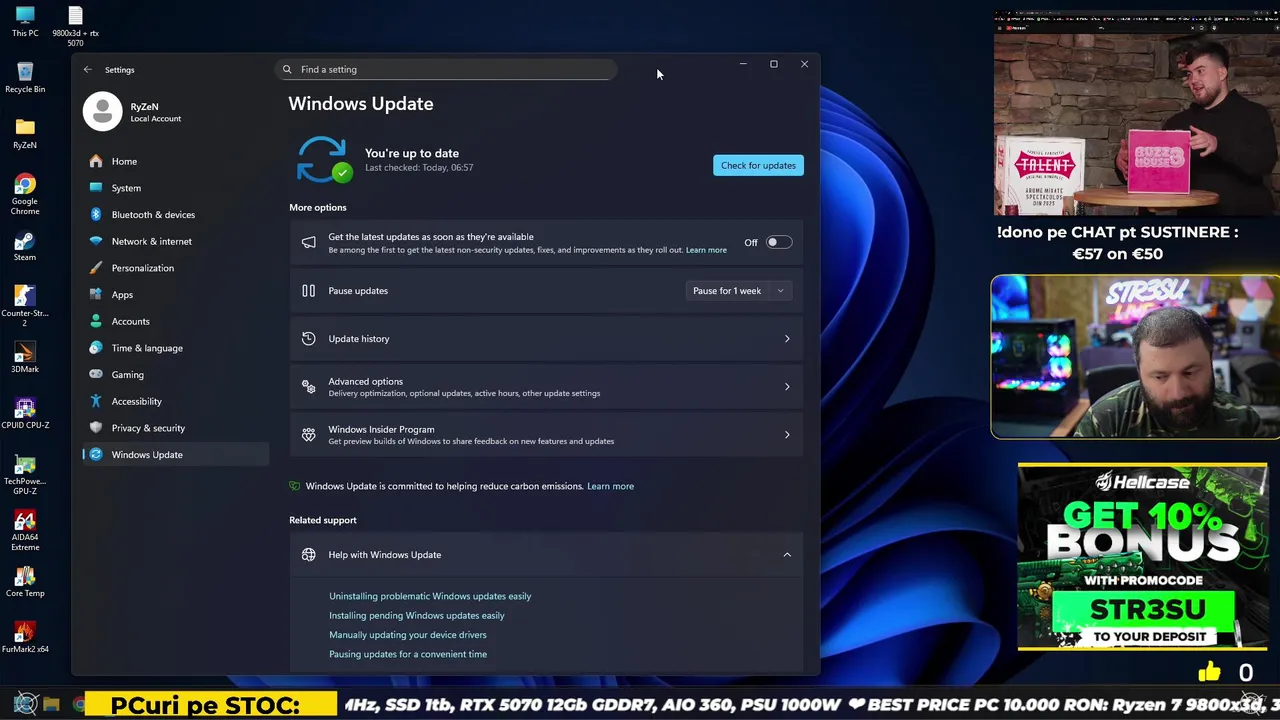Open the Advanced options chevron
This screenshot has height=720, width=1280.
point(787,387)
